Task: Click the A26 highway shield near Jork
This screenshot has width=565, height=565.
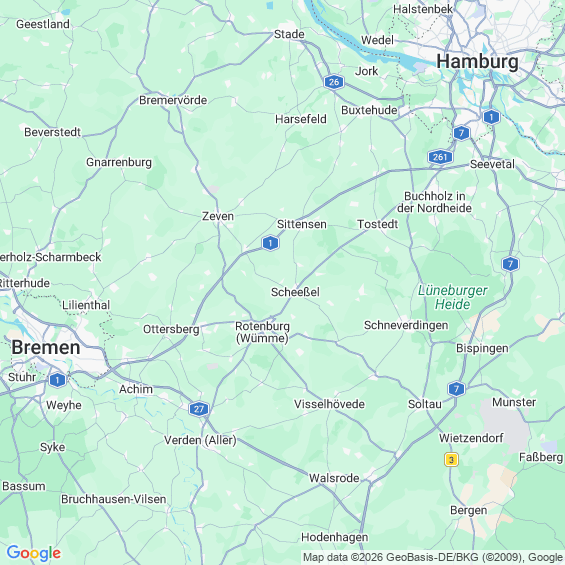Action: [x=334, y=82]
